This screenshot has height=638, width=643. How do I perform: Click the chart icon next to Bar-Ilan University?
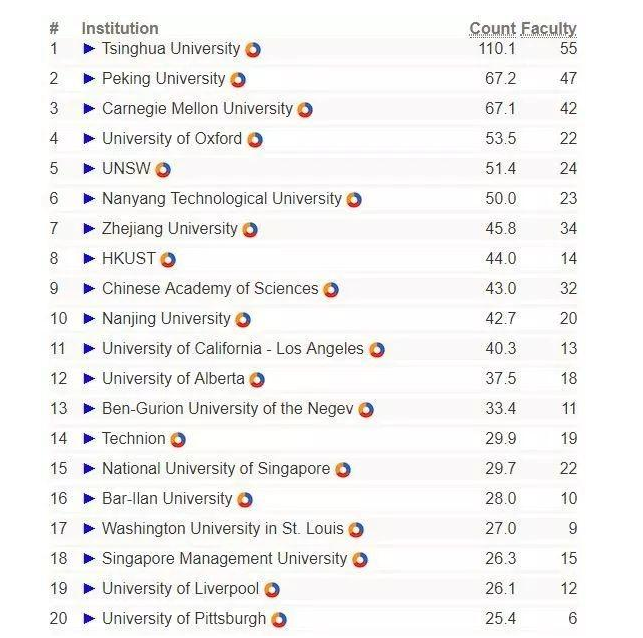(x=245, y=500)
